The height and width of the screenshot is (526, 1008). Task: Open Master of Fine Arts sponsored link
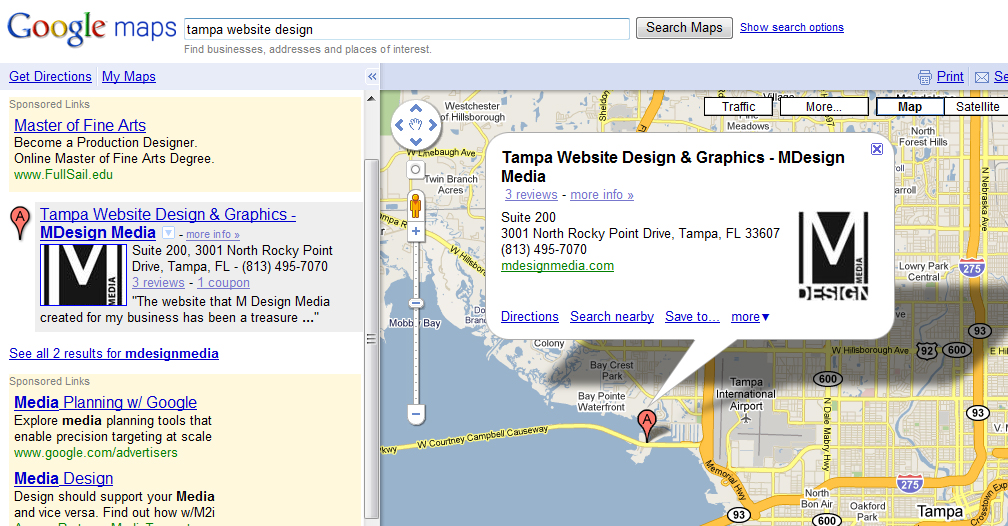coord(80,125)
